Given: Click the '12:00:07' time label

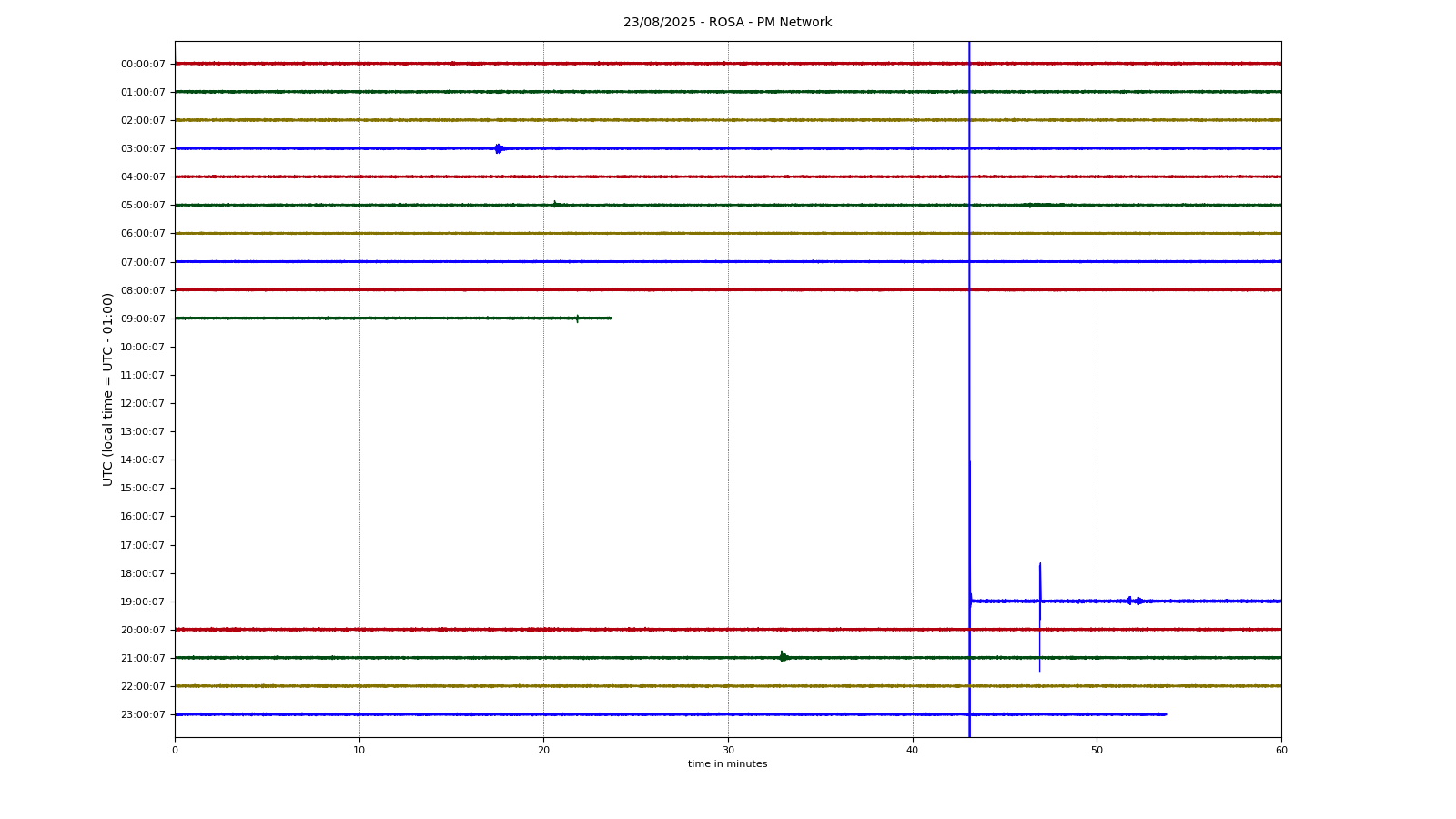Looking at the screenshot, I should (143, 403).
